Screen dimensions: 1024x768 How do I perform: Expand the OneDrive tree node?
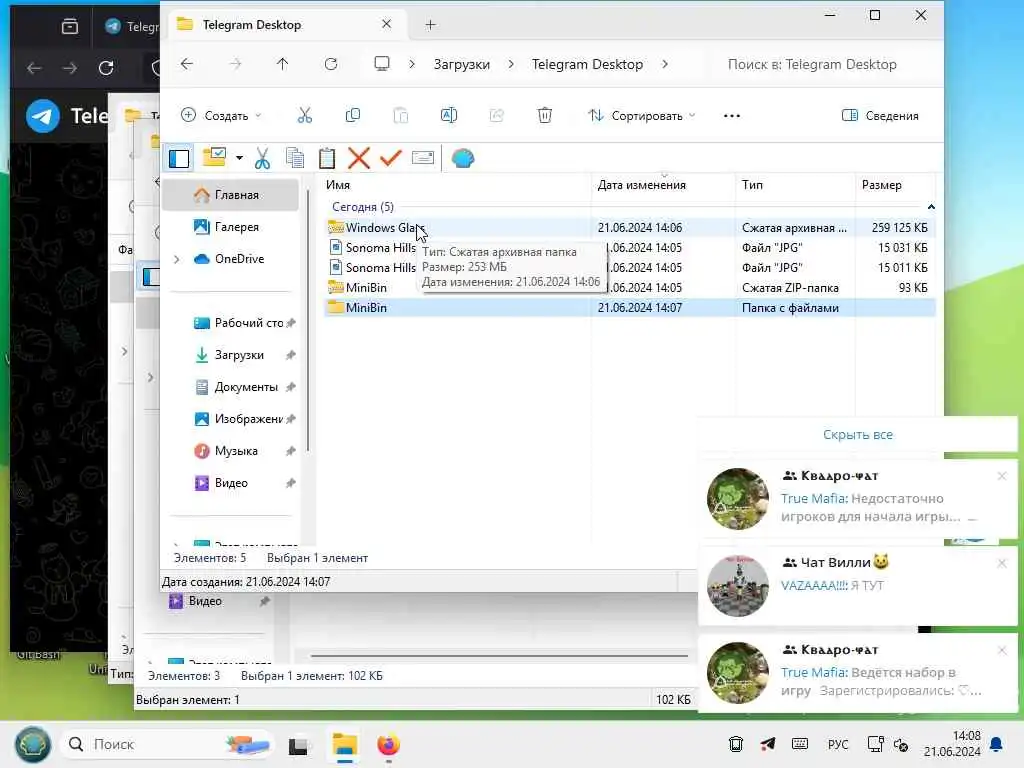tap(176, 259)
